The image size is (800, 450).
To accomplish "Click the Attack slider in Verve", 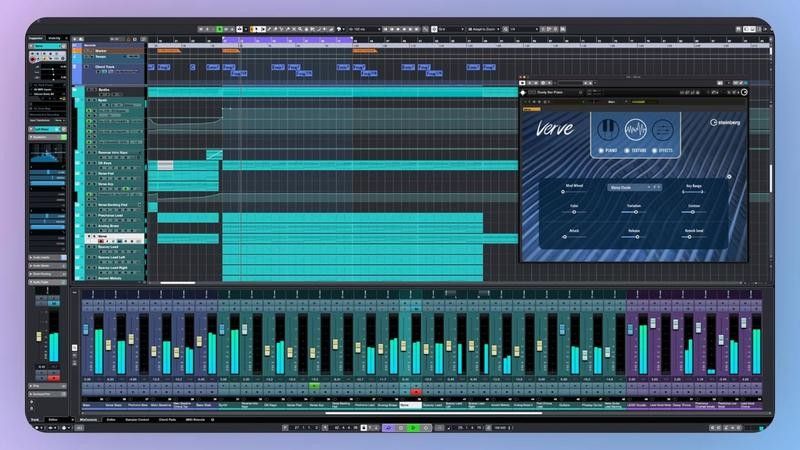I will (574, 237).
